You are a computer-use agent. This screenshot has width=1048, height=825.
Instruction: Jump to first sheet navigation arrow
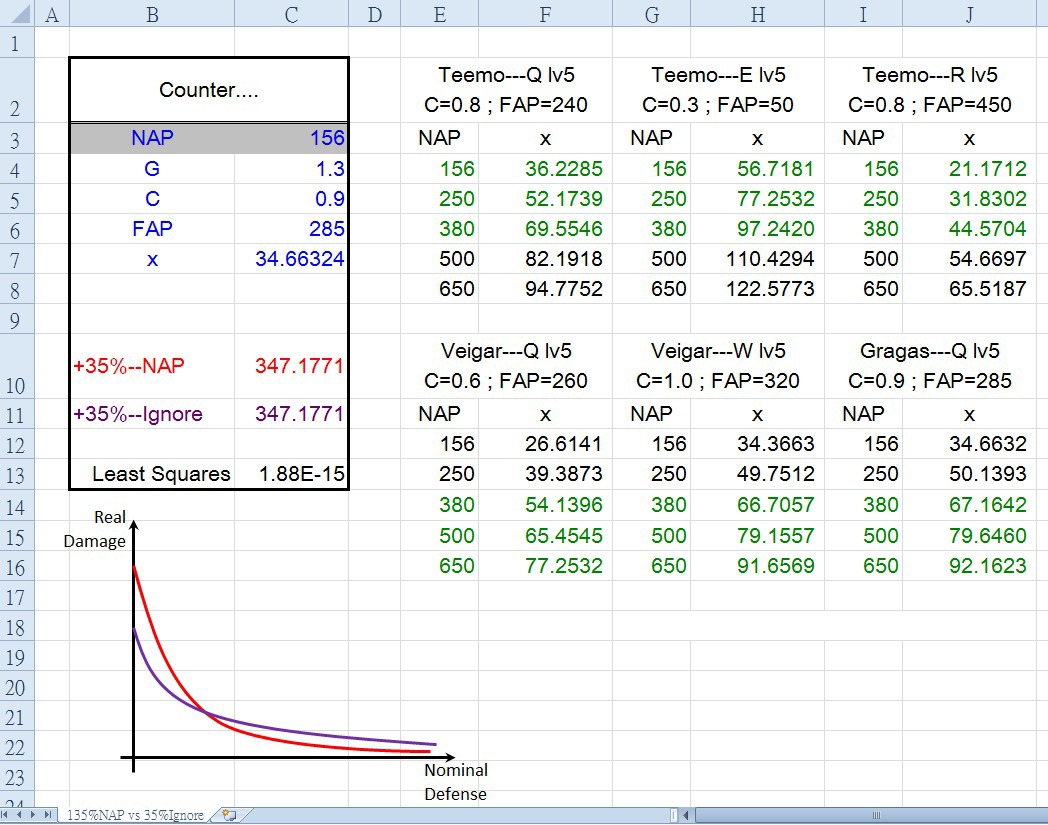5,815
